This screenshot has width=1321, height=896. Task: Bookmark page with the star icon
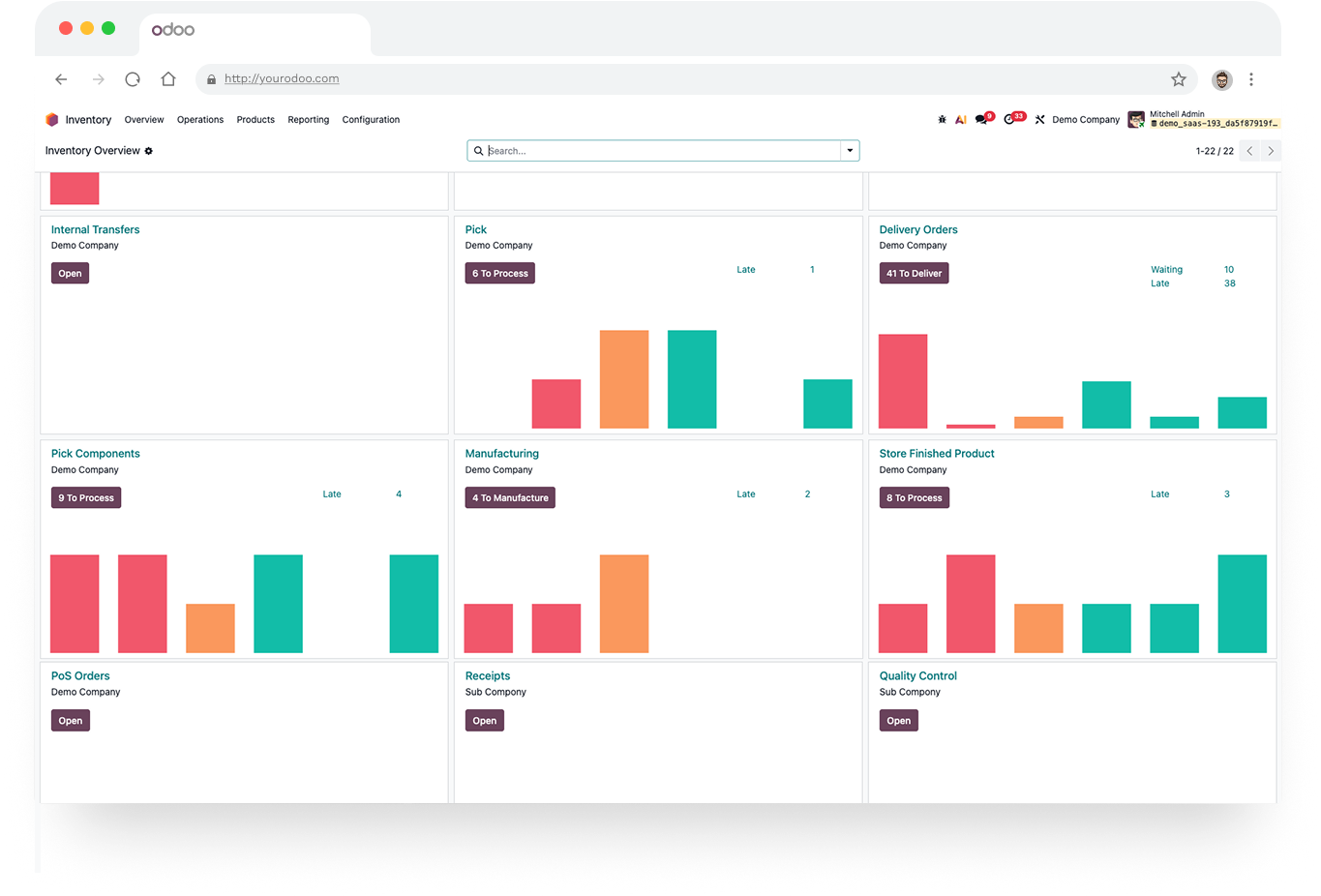[x=1178, y=79]
